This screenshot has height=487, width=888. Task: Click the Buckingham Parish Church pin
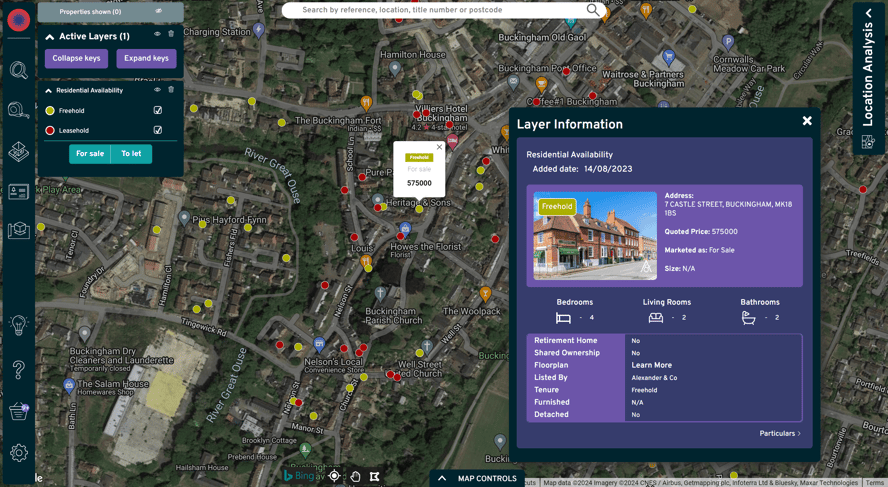(381, 293)
